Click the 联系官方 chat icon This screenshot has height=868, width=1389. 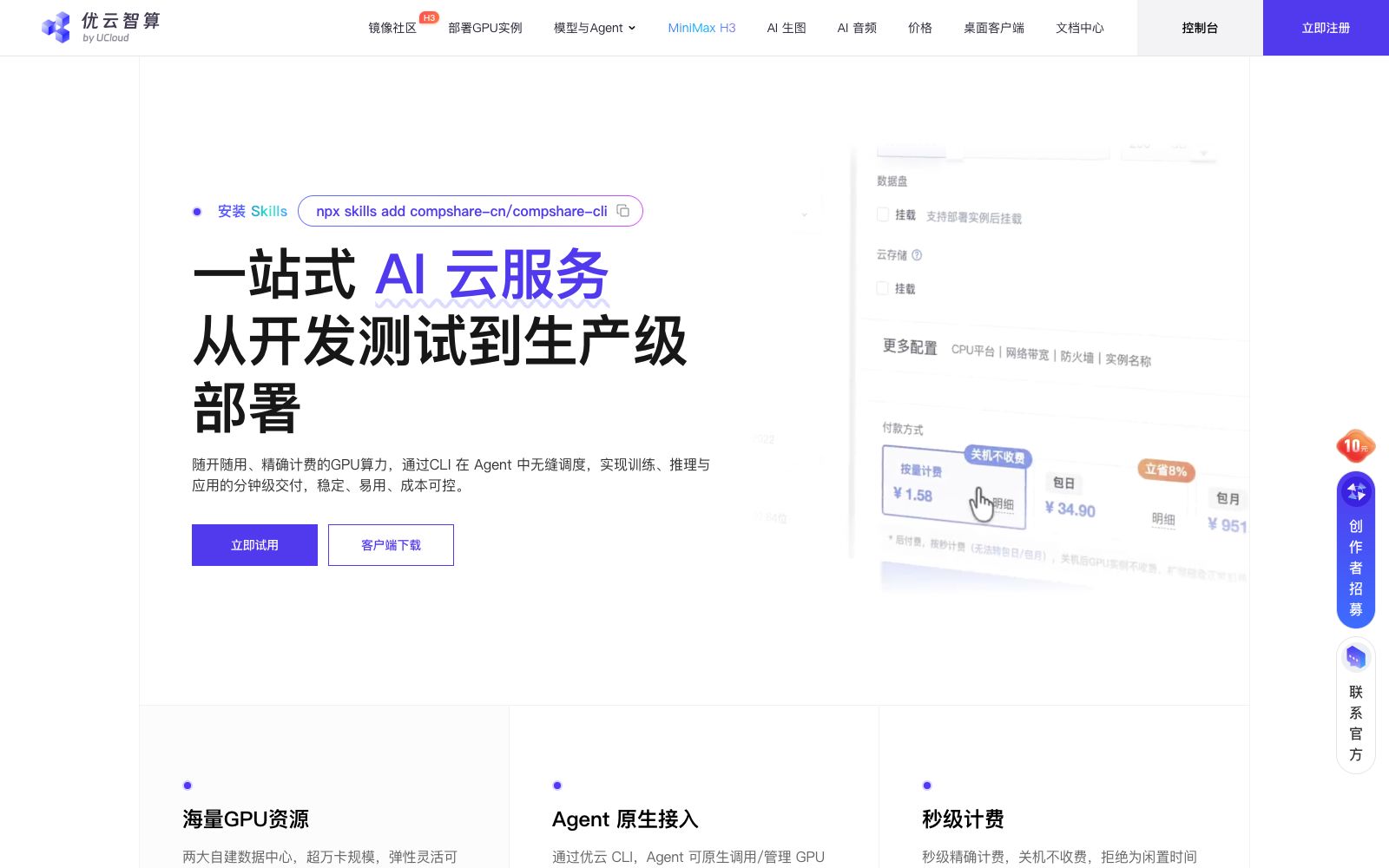pos(1356,657)
